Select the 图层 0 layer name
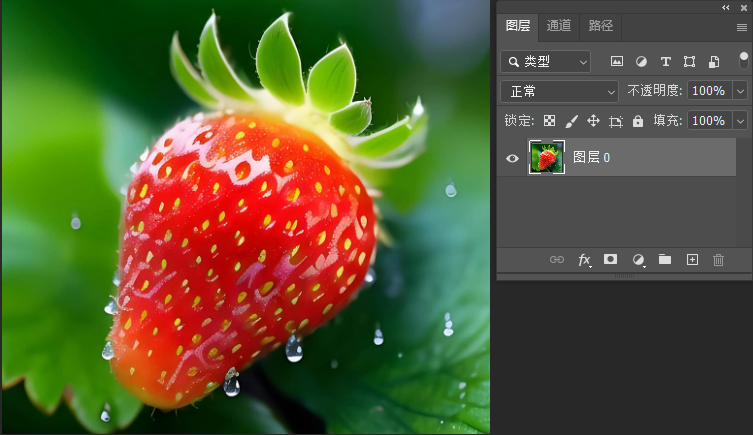753x435 pixels. (x=591, y=157)
